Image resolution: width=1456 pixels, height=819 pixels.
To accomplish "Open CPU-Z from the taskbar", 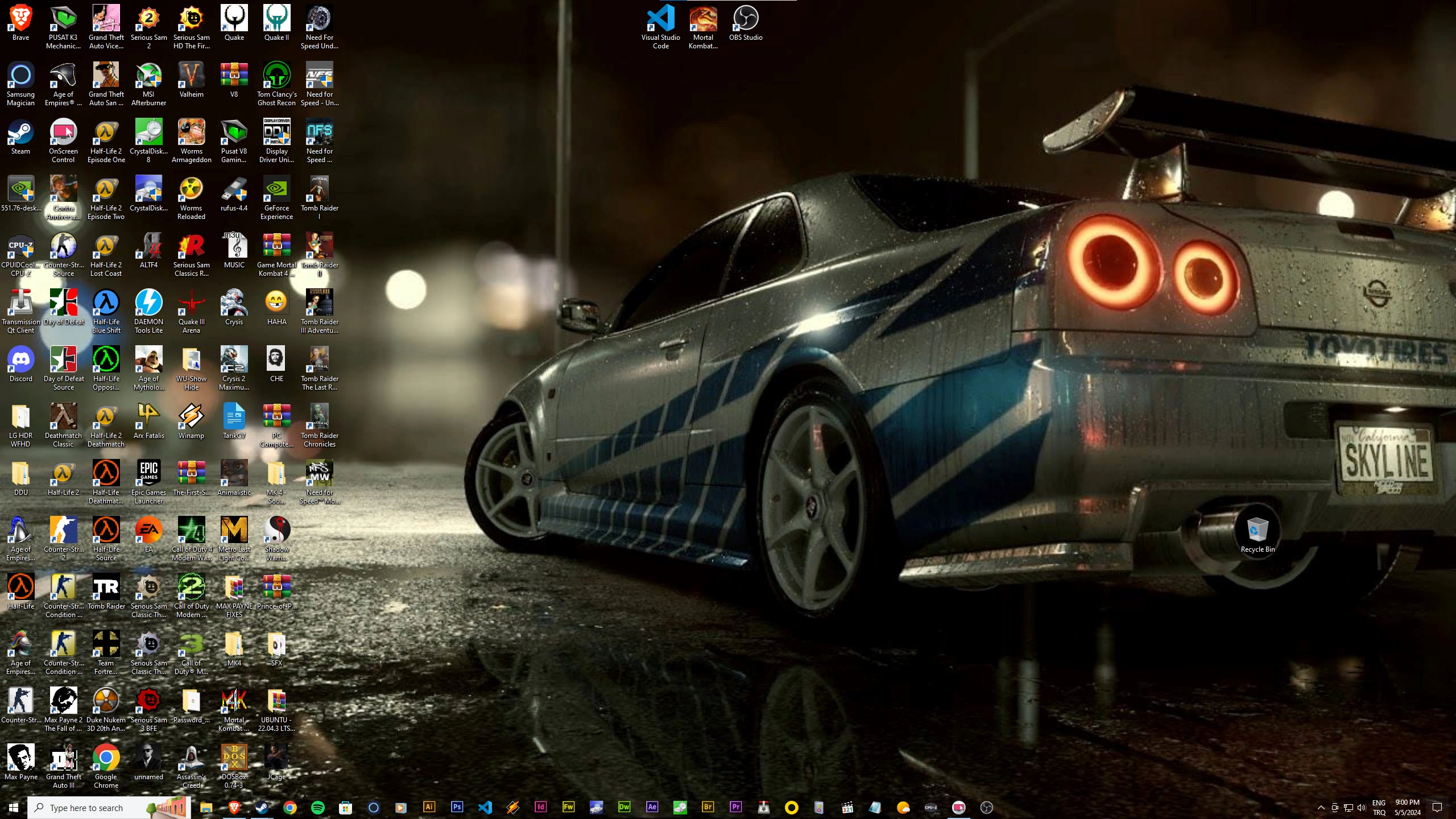I will click(x=931, y=807).
